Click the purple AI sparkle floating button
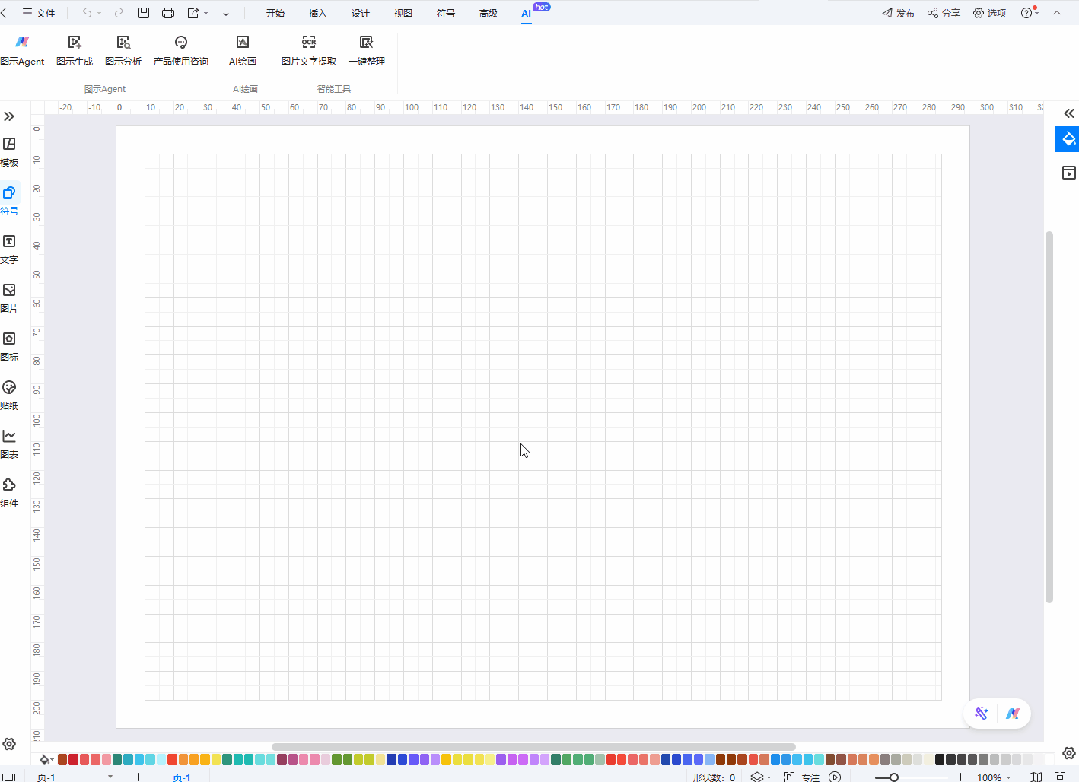 coord(981,713)
